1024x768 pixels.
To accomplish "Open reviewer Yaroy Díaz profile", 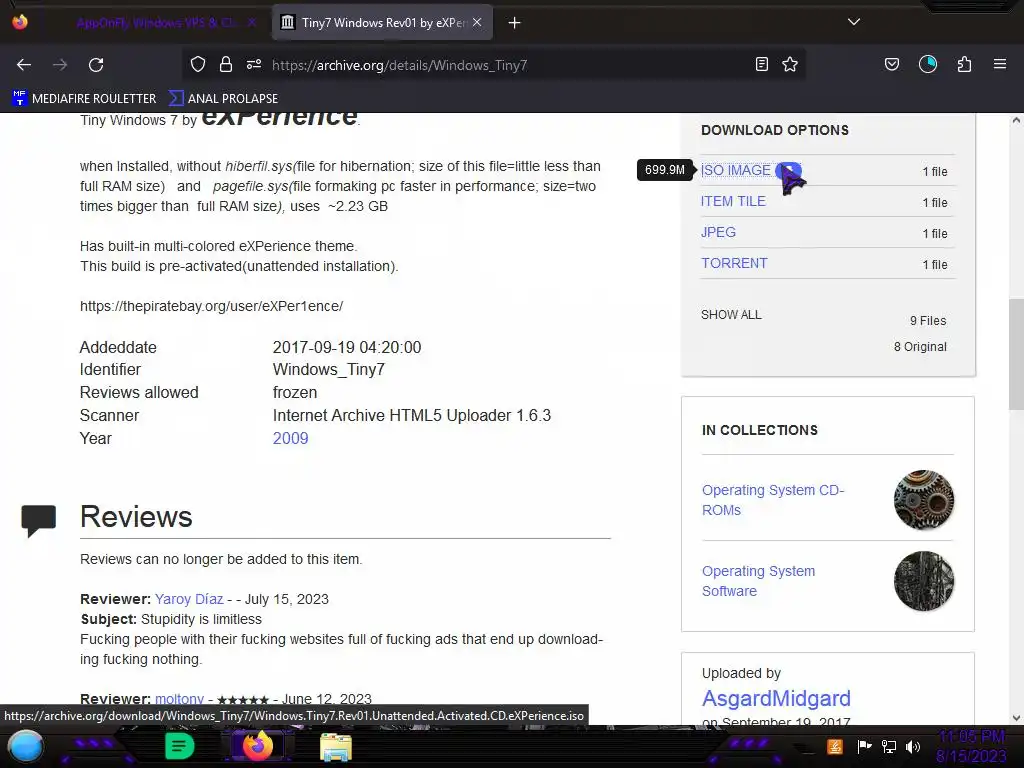I will click(189, 599).
